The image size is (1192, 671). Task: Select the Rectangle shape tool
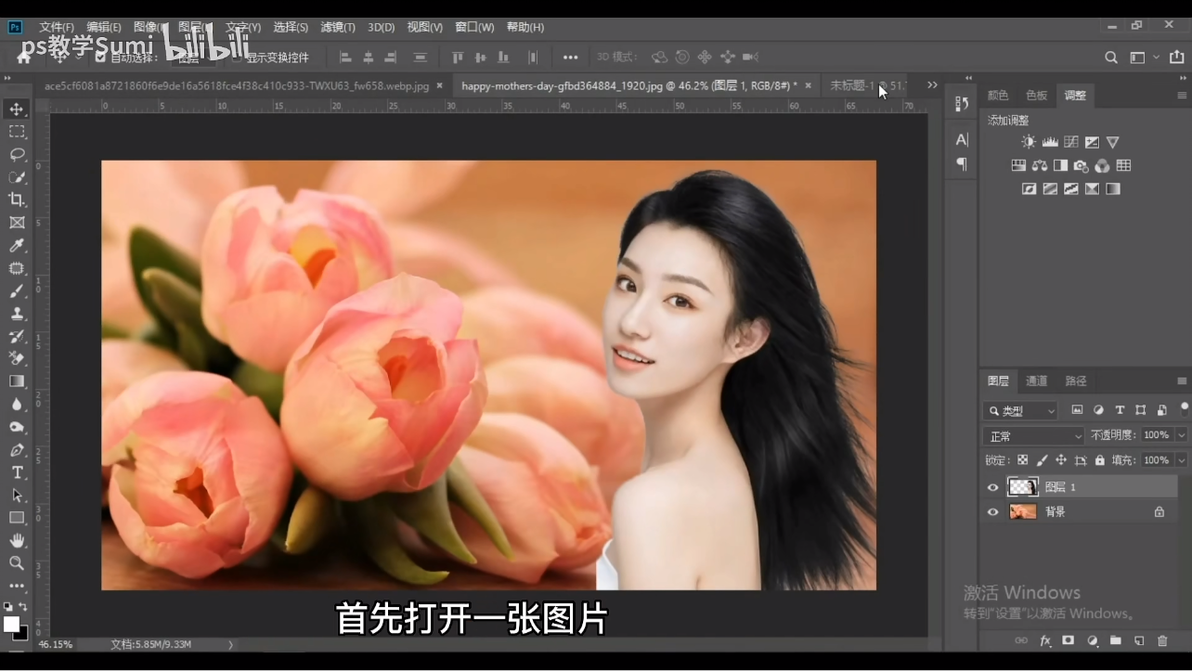tap(17, 517)
